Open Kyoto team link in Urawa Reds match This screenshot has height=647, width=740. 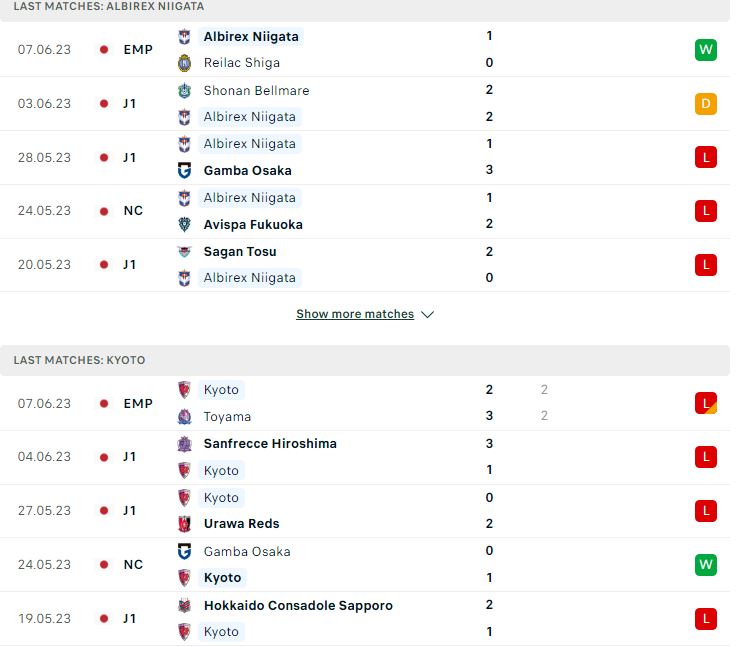pyautogui.click(x=221, y=497)
